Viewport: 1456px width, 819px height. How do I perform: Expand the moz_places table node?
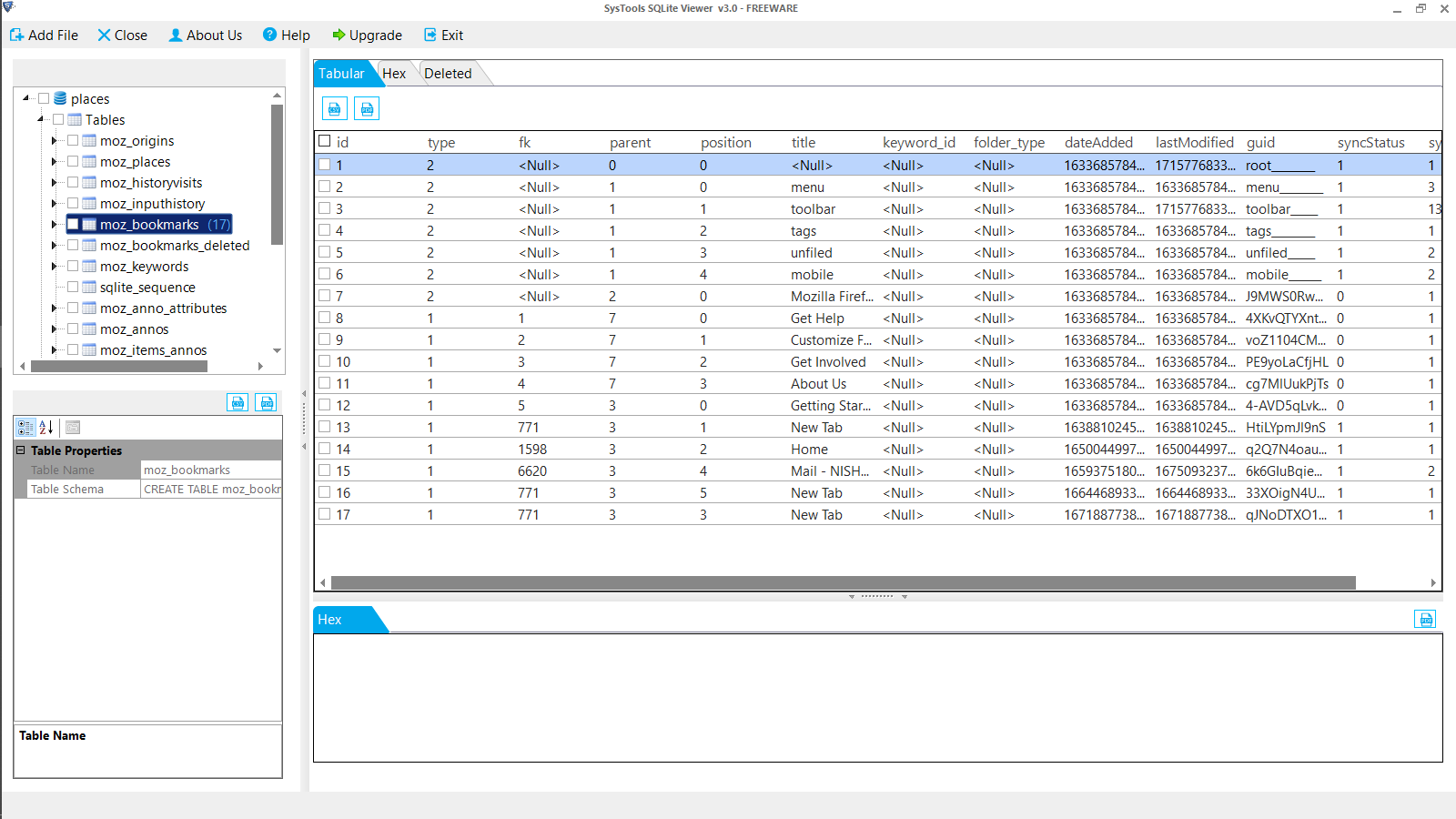[55, 161]
